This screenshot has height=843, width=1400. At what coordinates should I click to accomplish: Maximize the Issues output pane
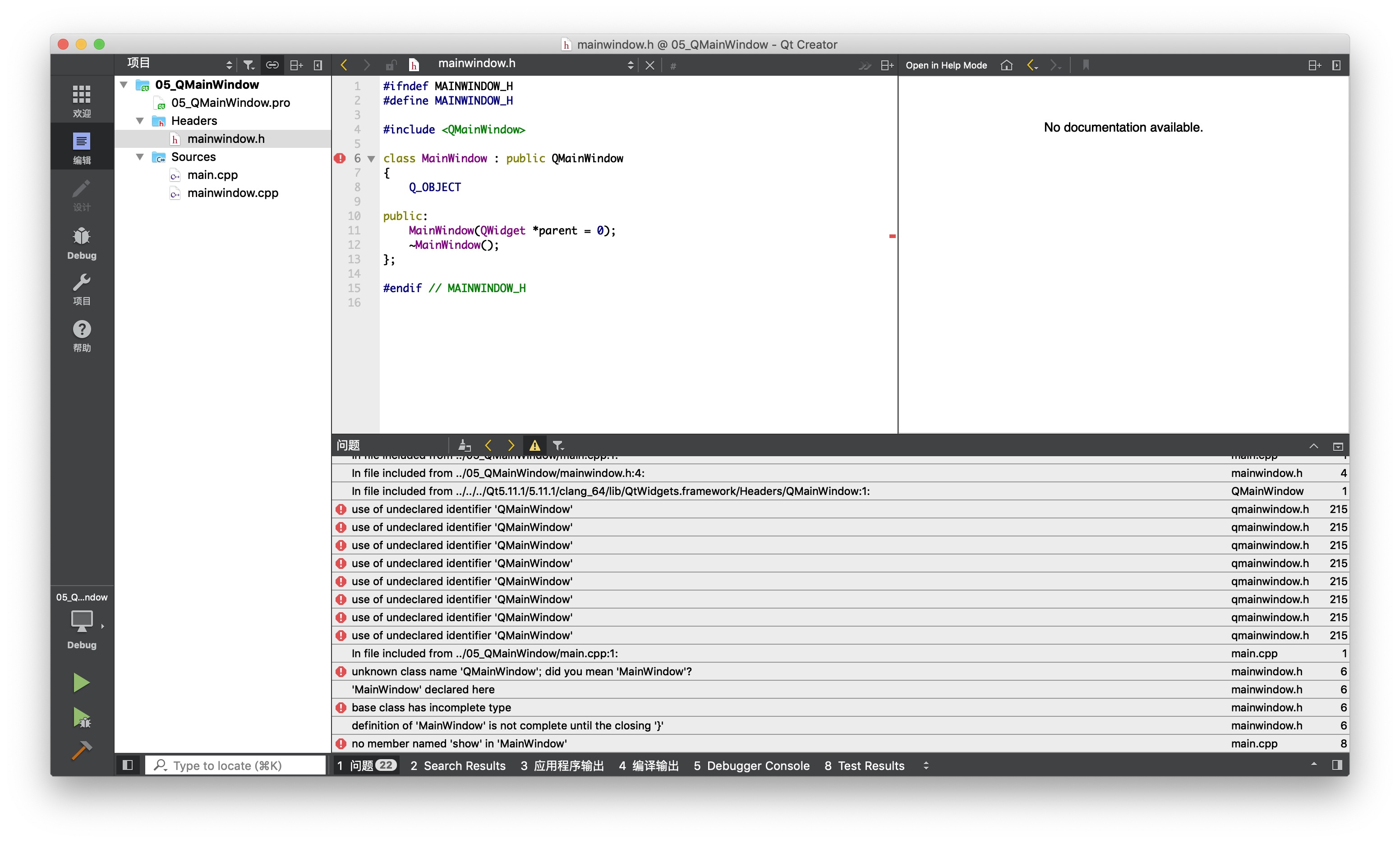(x=1337, y=446)
